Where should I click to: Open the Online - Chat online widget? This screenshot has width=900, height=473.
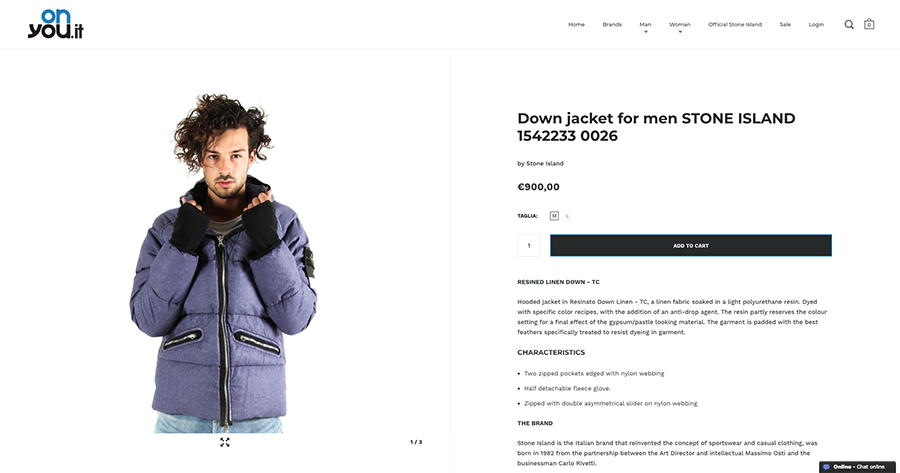(x=858, y=467)
